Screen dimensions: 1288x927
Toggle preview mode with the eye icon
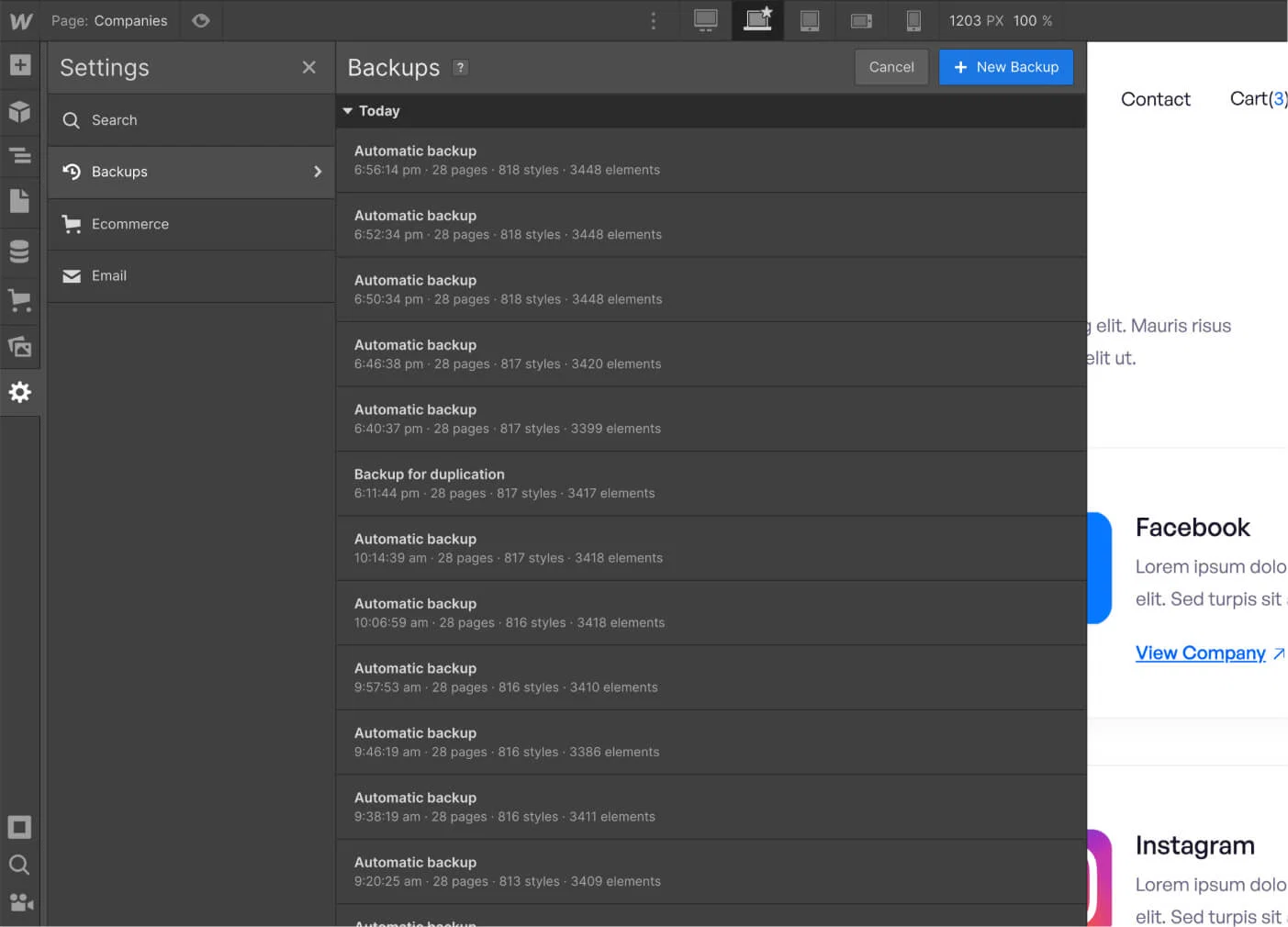point(201,20)
